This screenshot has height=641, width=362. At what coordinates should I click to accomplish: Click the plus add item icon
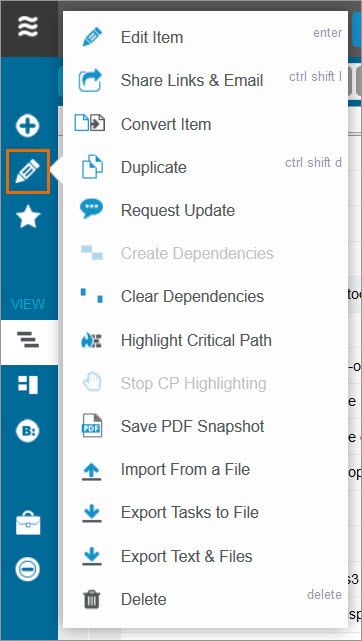point(28,126)
